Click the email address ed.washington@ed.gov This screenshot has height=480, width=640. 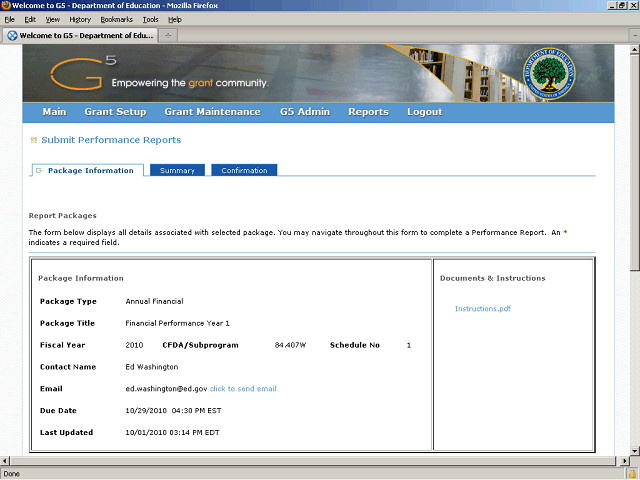[x=166, y=389]
